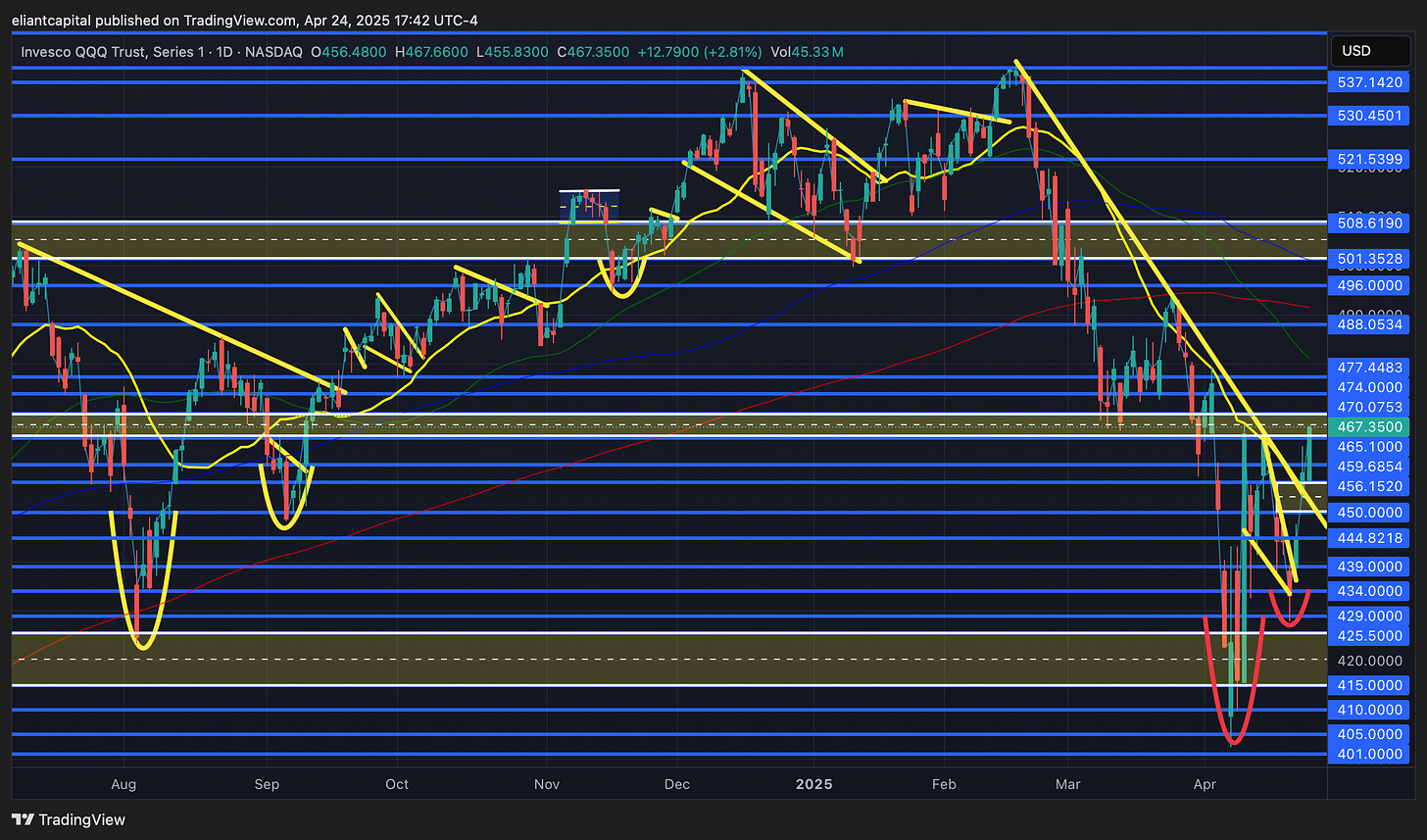Image resolution: width=1427 pixels, height=840 pixels.
Task: Select the 465.1000 price label
Action: (x=1369, y=446)
